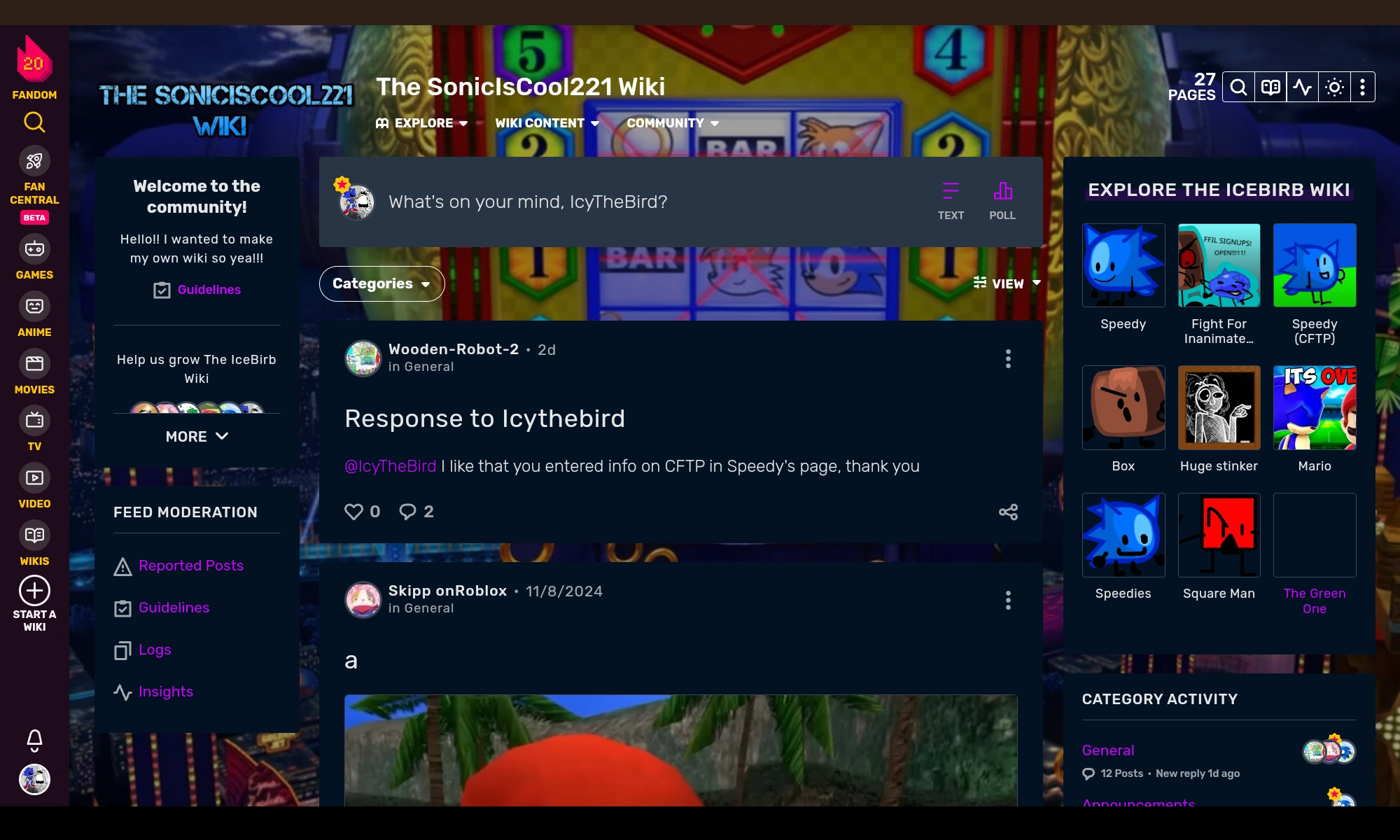Screen dimensions: 1400x840
Task: Click the Start a Wiki plus icon
Action: click(34, 591)
